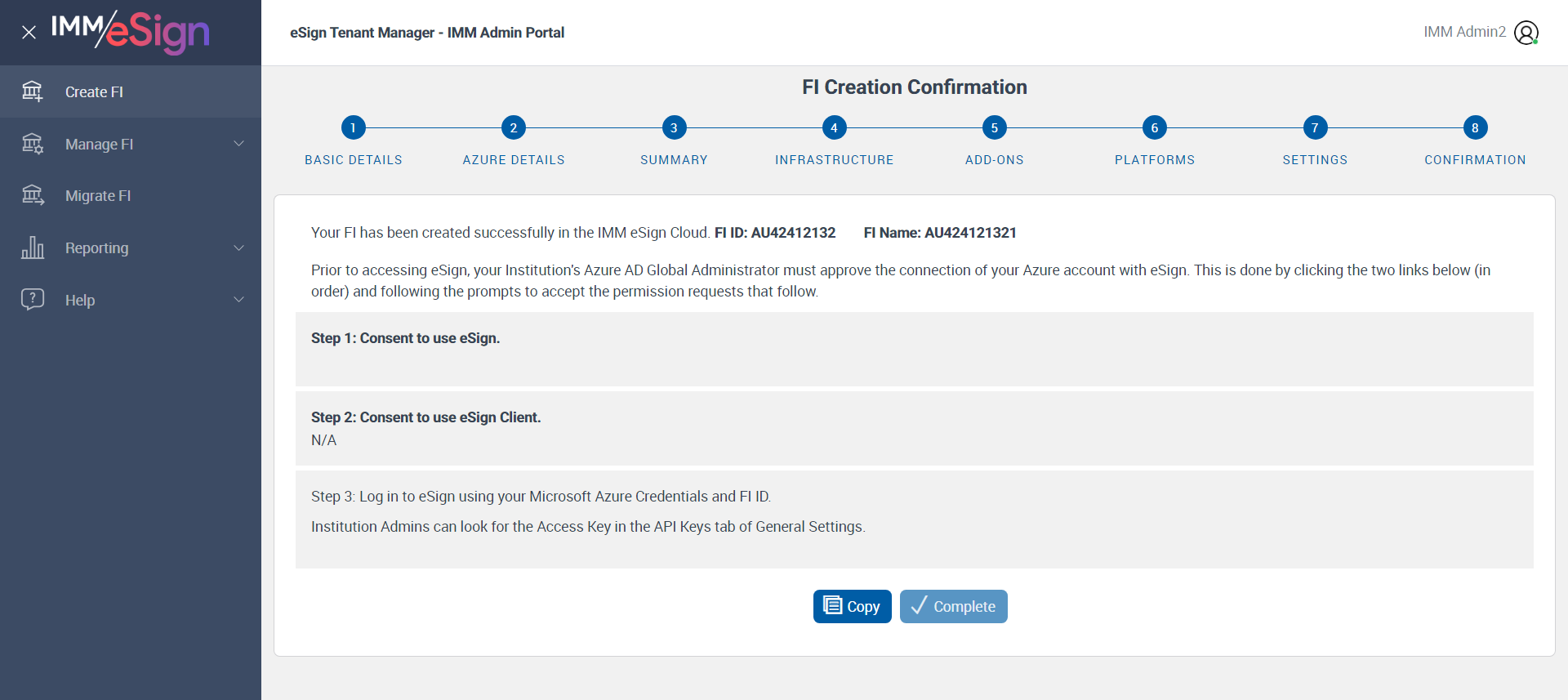Image resolution: width=1568 pixels, height=700 pixels.
Task: Expand the Manage FI submenu chevron
Action: pyautogui.click(x=239, y=144)
